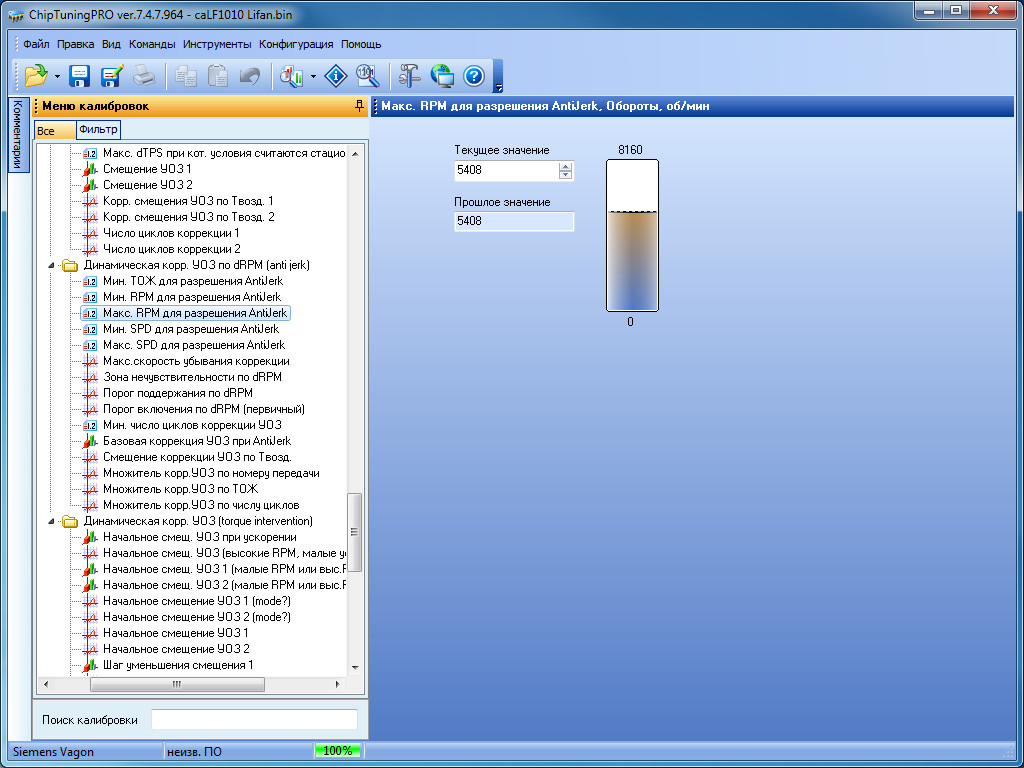1024x768 pixels.
Task: Collapse the Динамическая корр. УОЗ (torque intervention) folder
Action: [x=51, y=521]
